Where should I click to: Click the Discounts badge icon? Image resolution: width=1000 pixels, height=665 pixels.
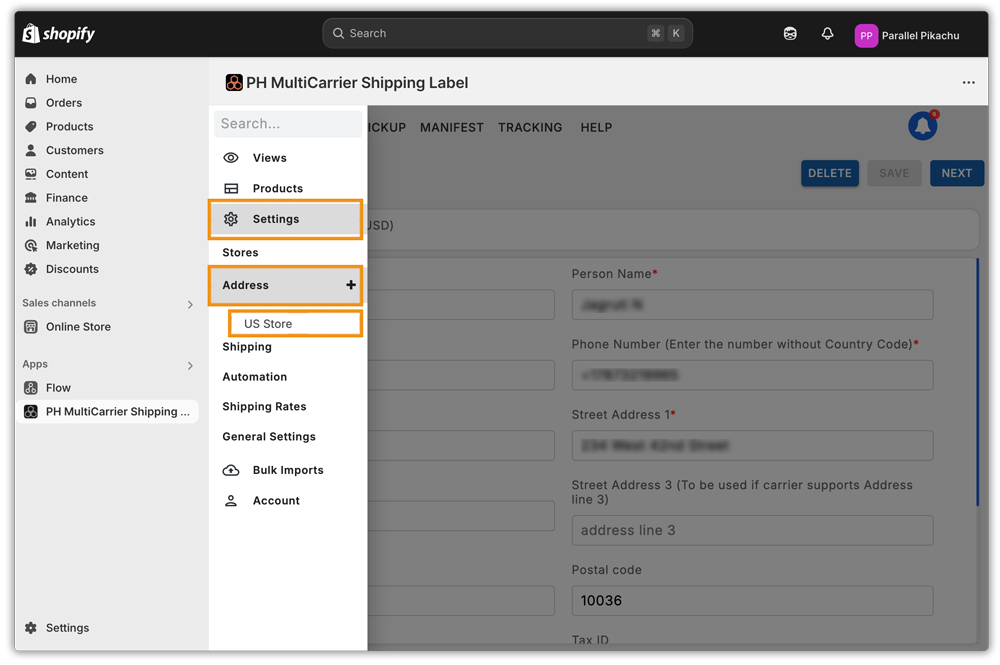pos(31,269)
